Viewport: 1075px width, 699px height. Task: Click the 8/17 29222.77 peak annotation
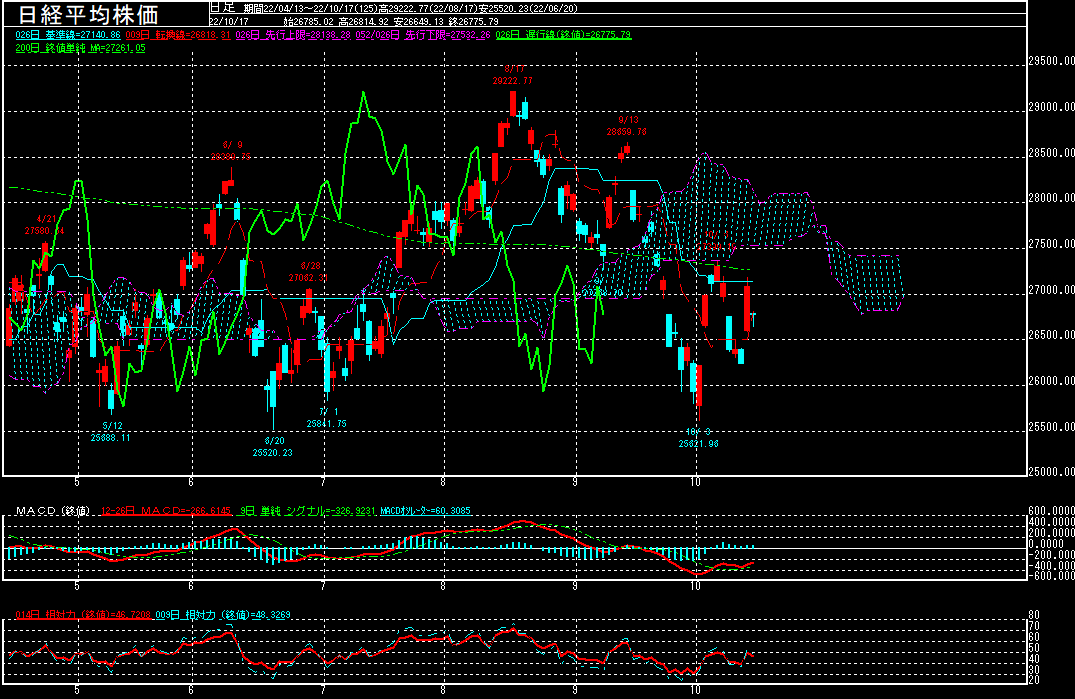tap(513, 75)
